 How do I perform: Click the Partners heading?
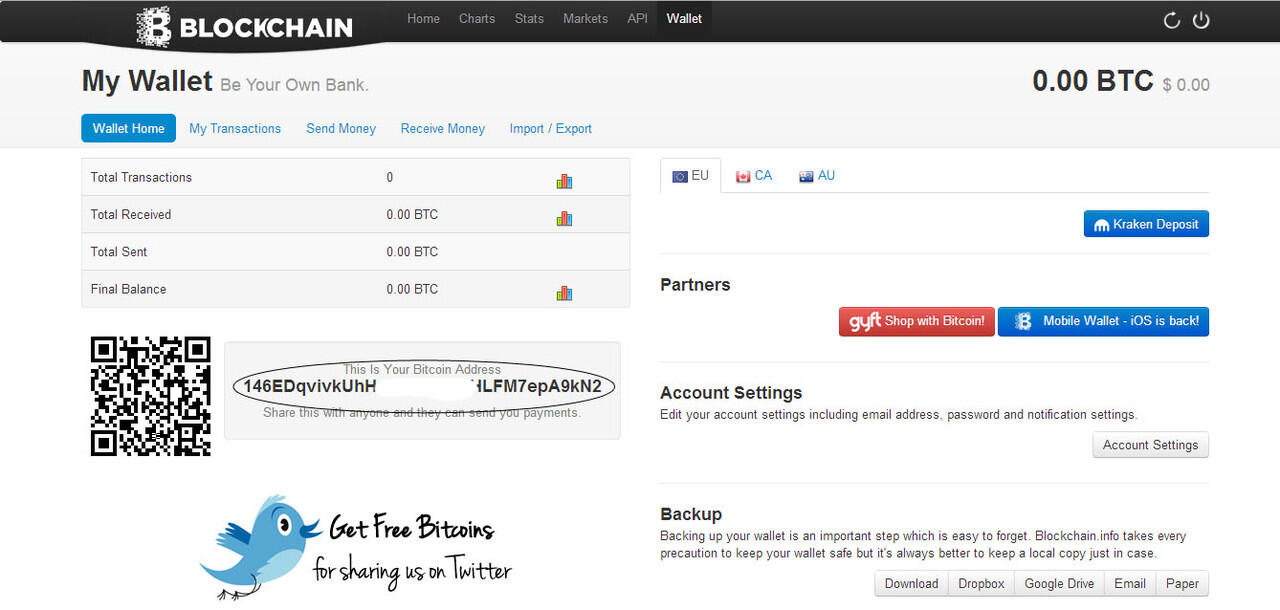tap(695, 285)
